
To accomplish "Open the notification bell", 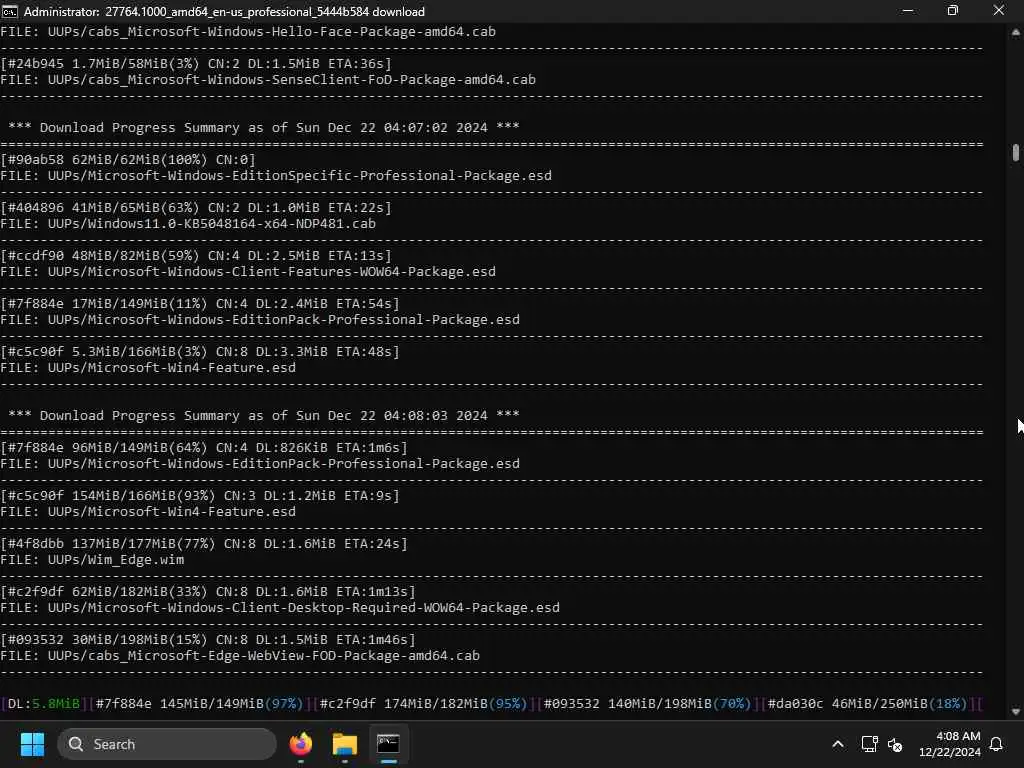I will click(996, 744).
